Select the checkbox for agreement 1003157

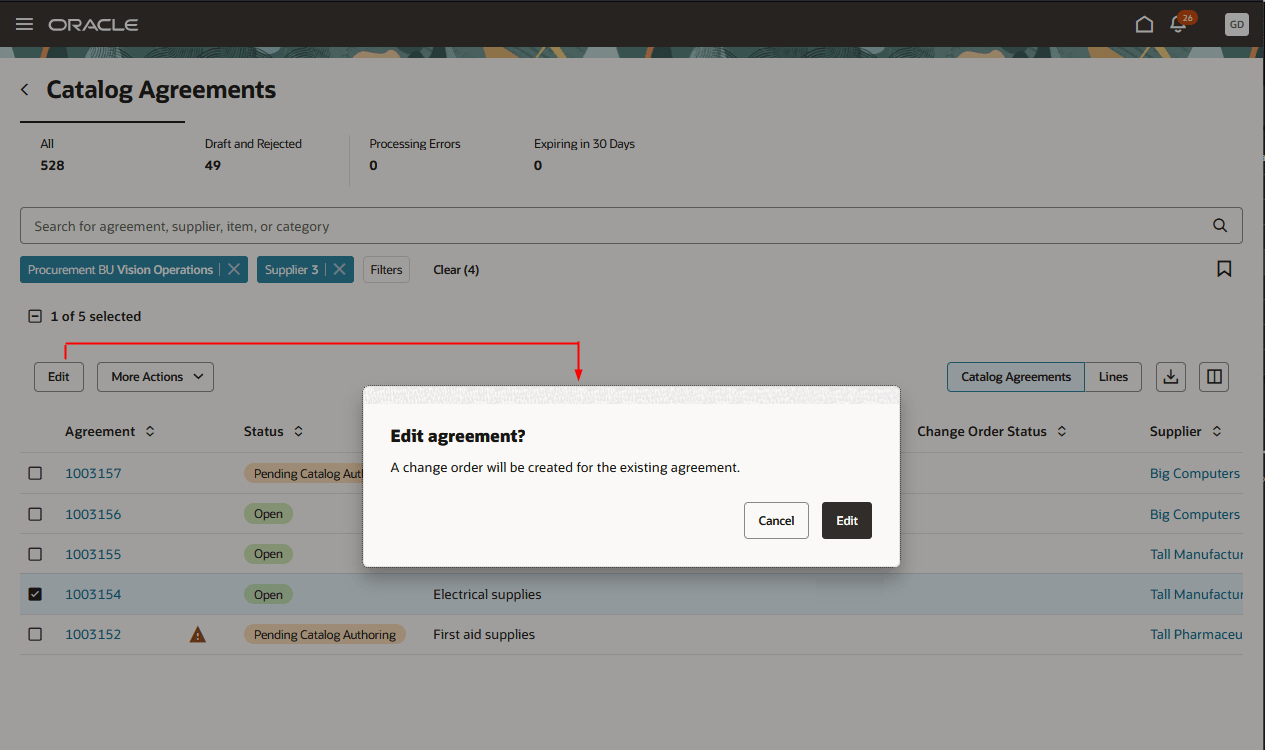pyautogui.click(x=35, y=473)
